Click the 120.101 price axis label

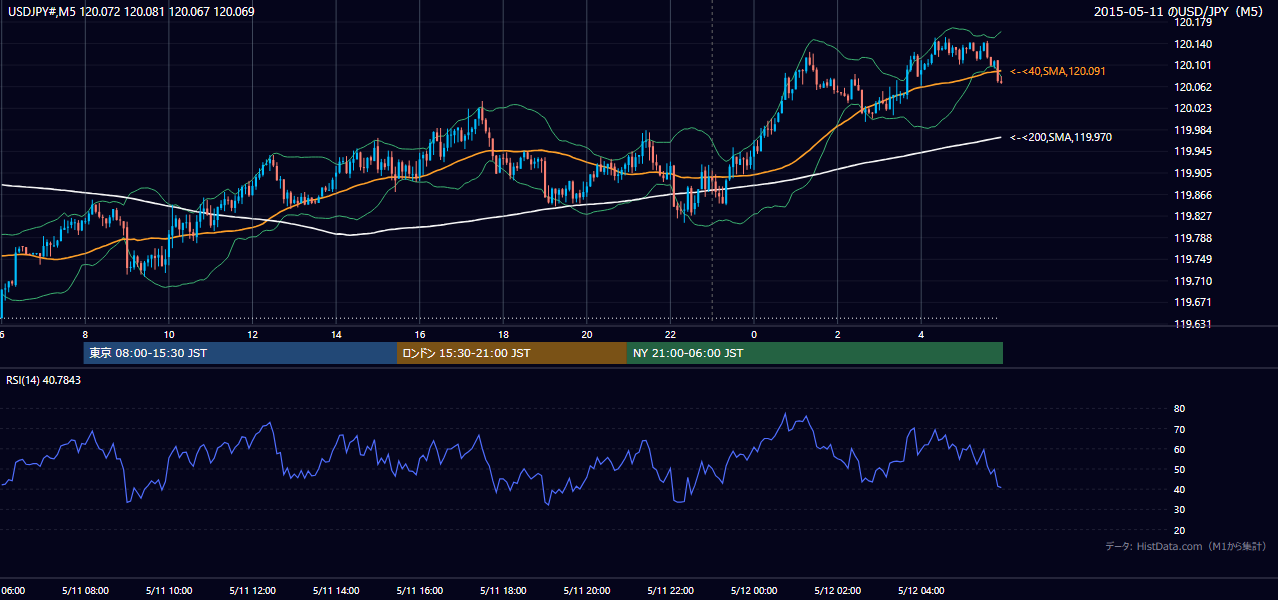[x=1192, y=66]
